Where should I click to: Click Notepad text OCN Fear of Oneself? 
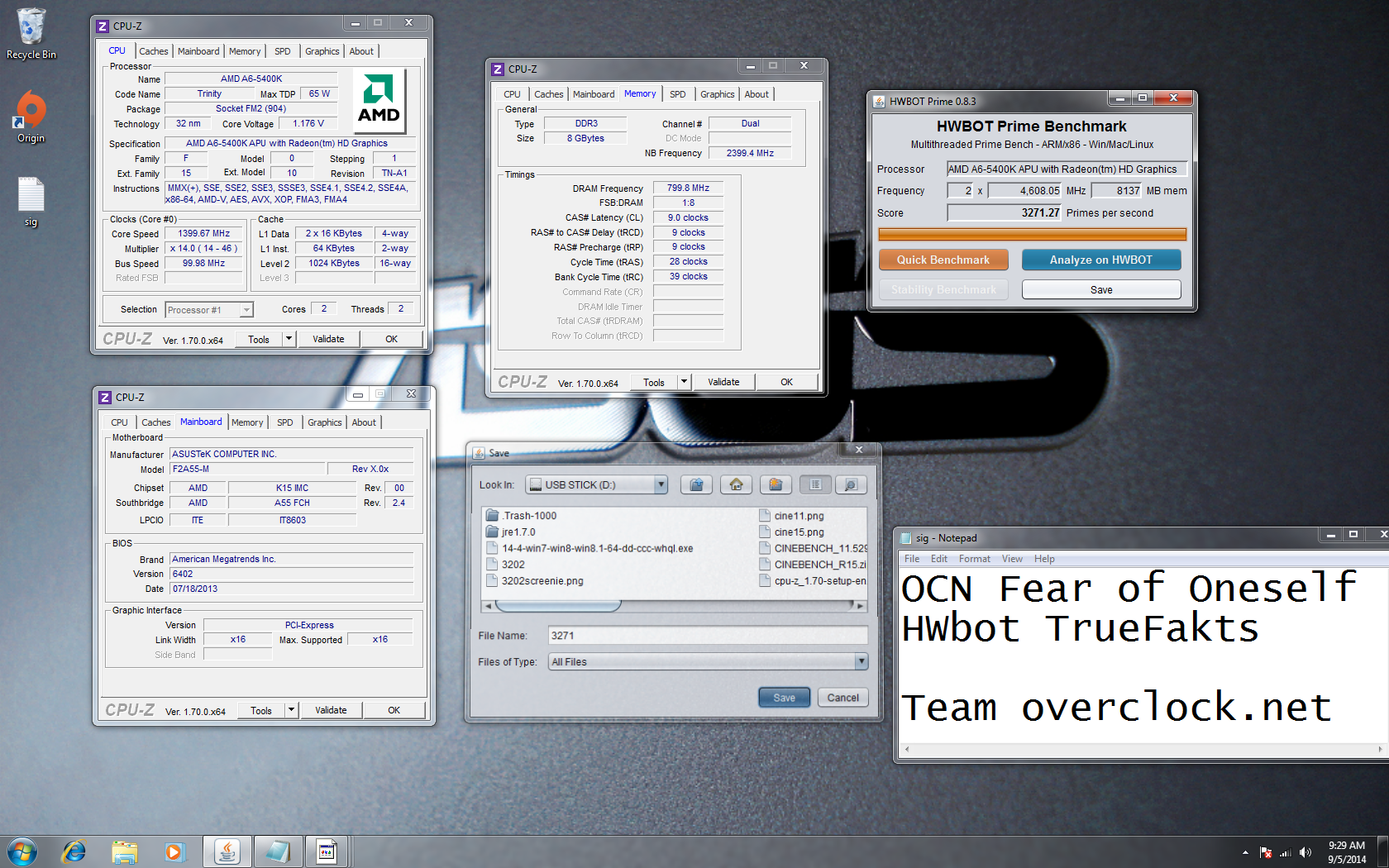click(x=1128, y=589)
